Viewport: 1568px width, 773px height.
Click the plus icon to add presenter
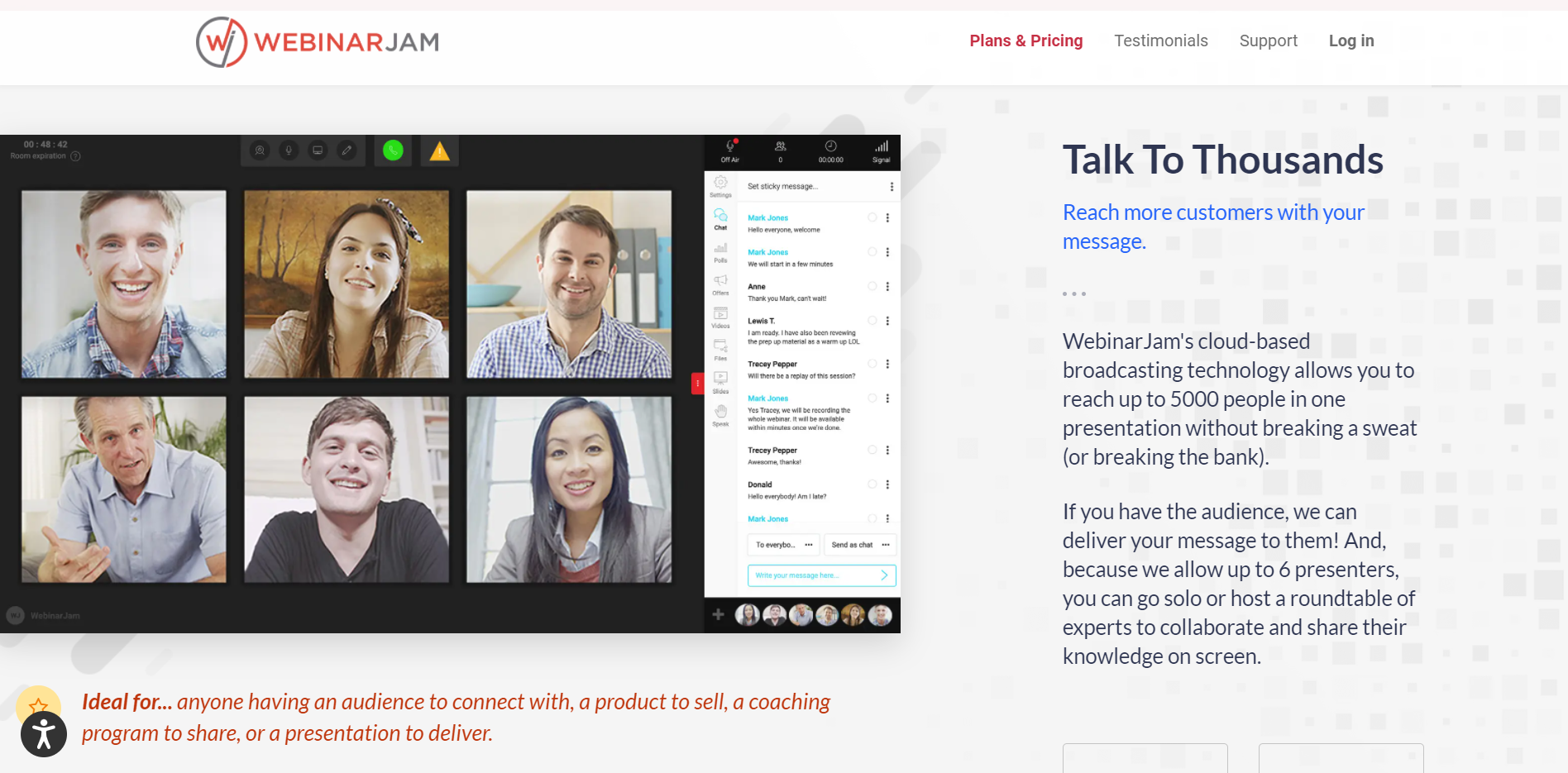[x=718, y=614]
